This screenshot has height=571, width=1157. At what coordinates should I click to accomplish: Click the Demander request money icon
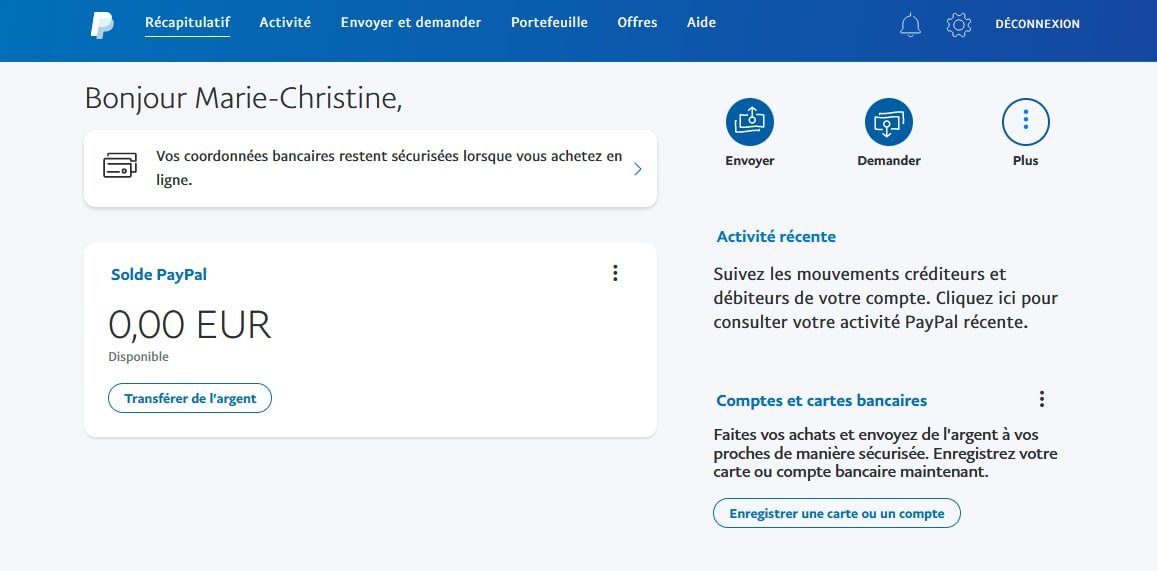(x=888, y=122)
